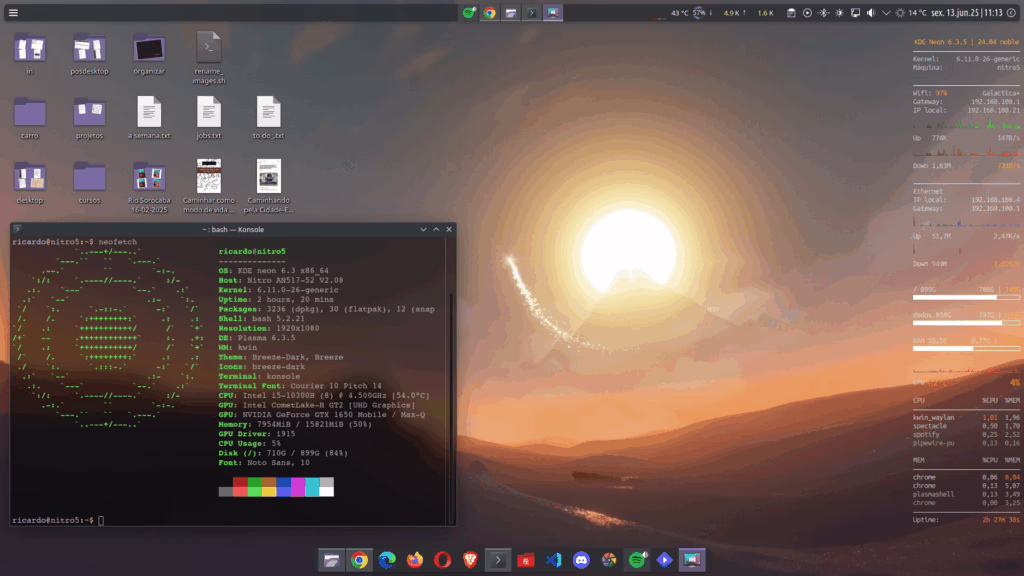Open the Dolphin file manager in the dock
The image size is (1024, 576).
[332, 560]
